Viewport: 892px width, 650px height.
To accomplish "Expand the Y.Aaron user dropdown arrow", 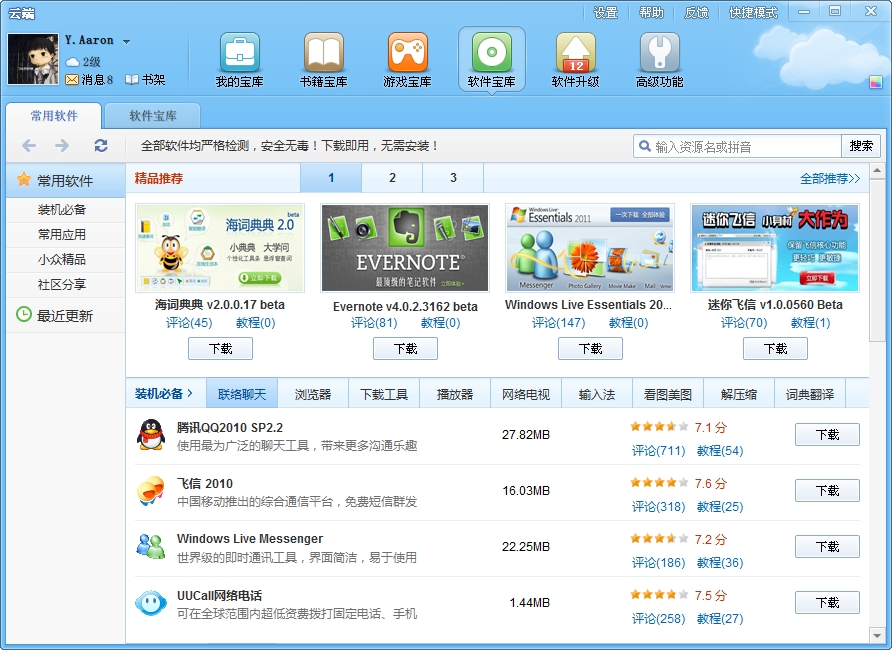I will point(126,42).
